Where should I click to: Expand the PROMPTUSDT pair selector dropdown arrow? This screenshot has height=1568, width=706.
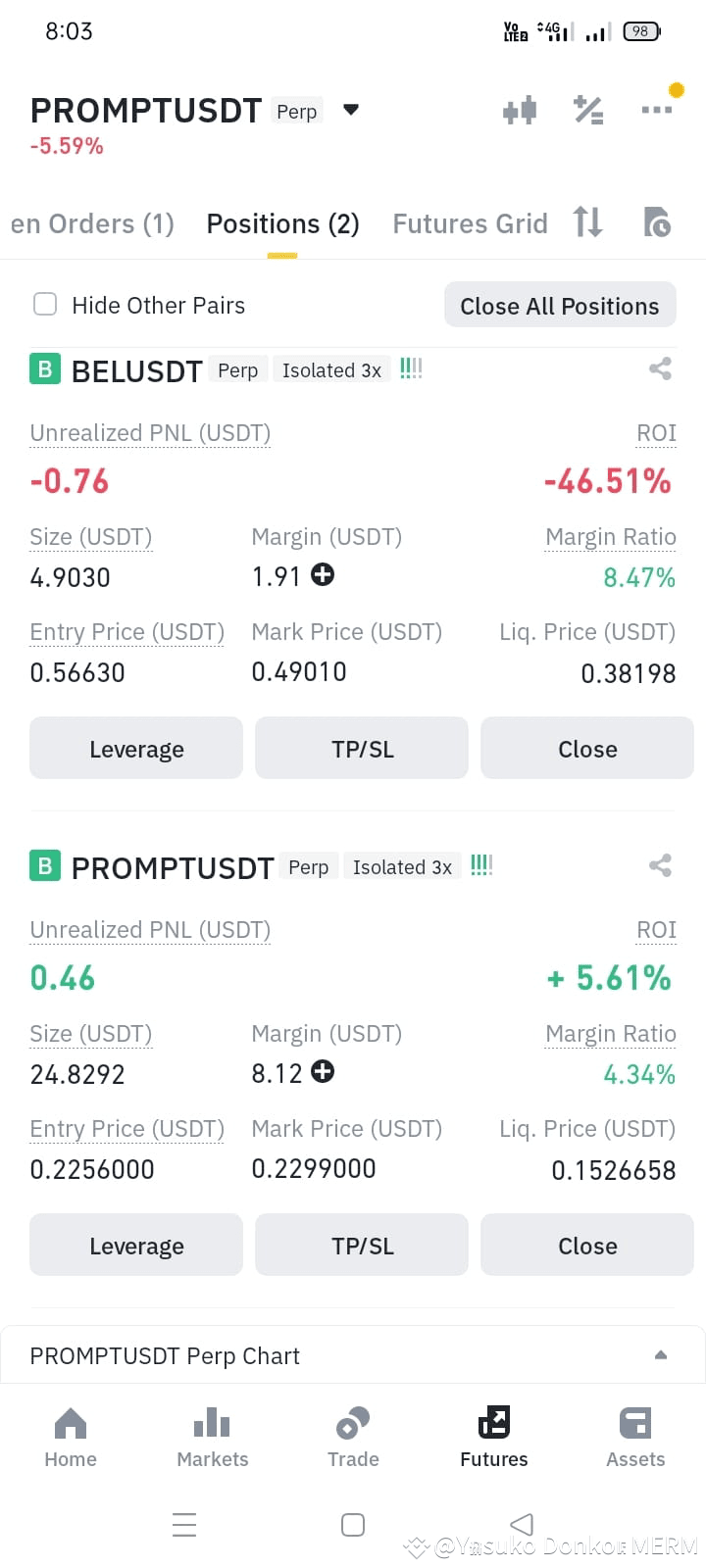(x=351, y=110)
